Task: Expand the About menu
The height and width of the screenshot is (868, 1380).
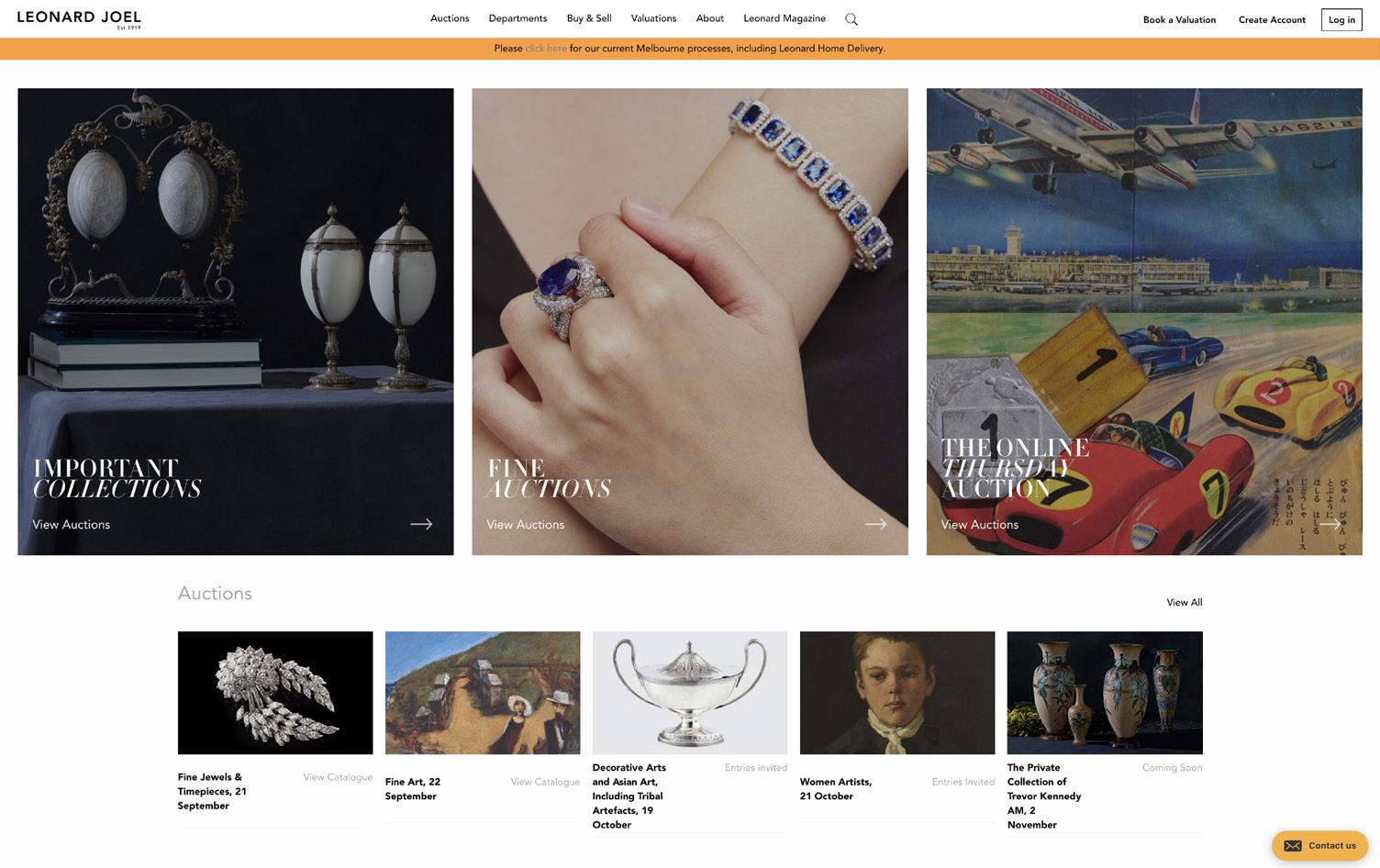Action: pos(709,18)
